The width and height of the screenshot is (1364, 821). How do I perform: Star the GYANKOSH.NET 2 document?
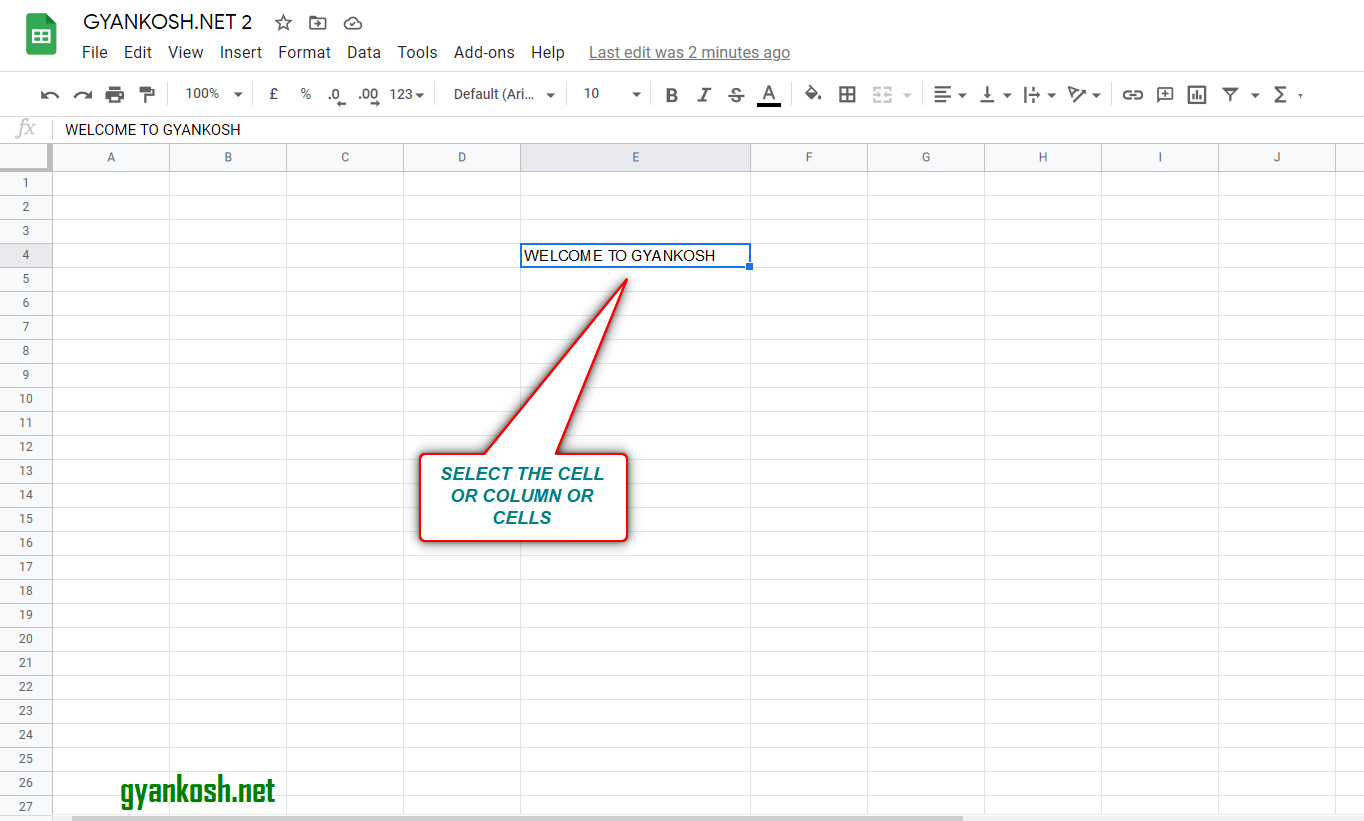coord(284,22)
